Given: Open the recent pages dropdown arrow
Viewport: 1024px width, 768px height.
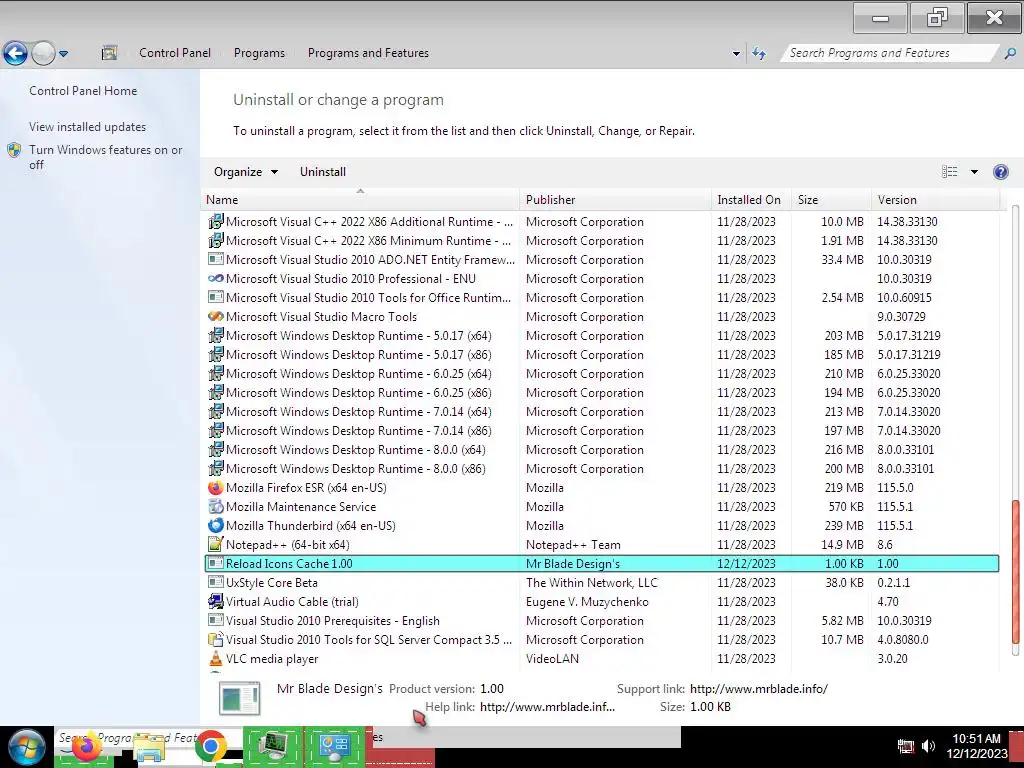Looking at the screenshot, I should (63, 54).
